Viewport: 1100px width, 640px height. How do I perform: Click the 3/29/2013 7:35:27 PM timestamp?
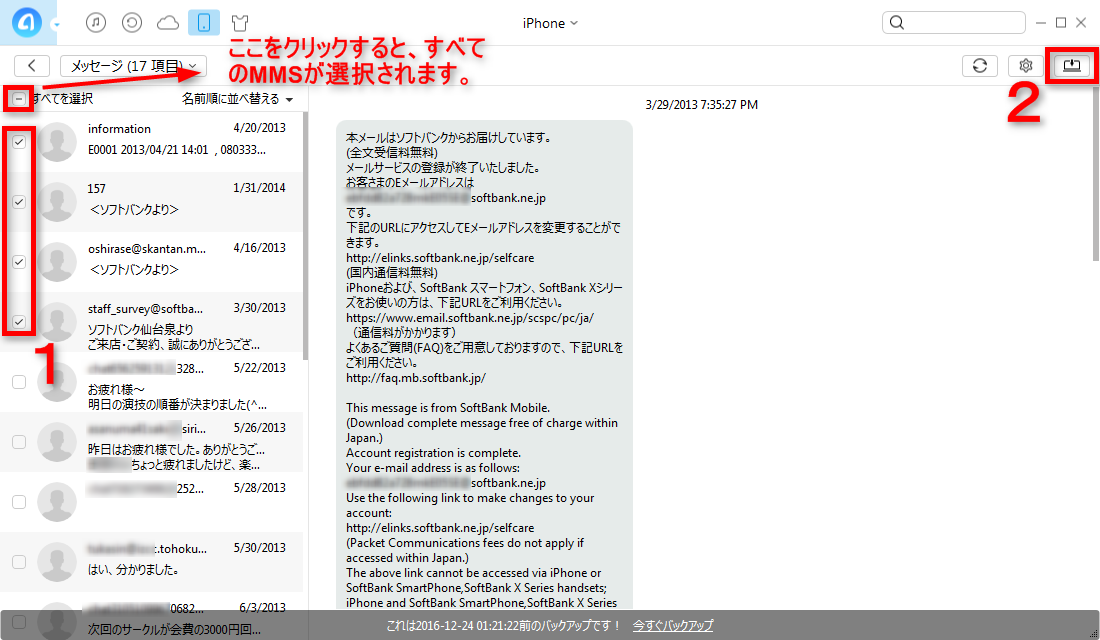(702, 105)
